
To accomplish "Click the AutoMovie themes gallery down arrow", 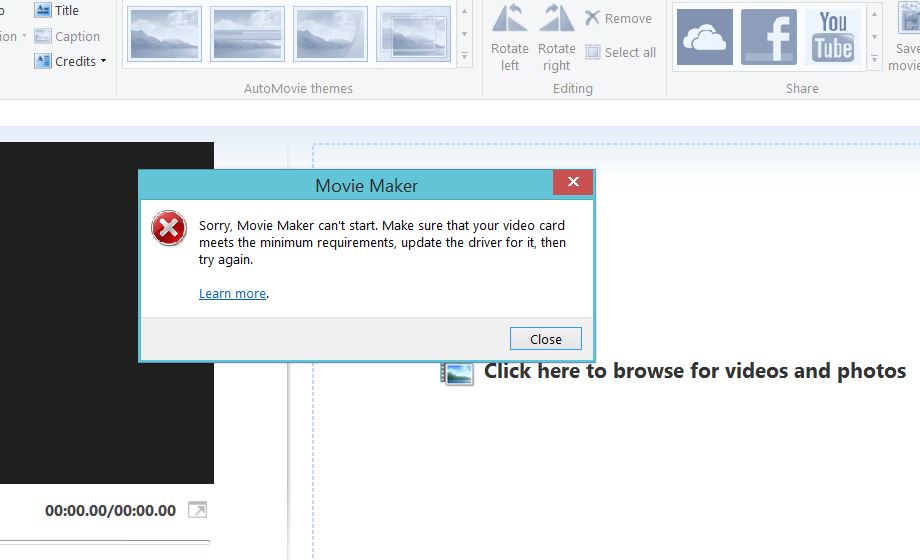I will [x=464, y=34].
